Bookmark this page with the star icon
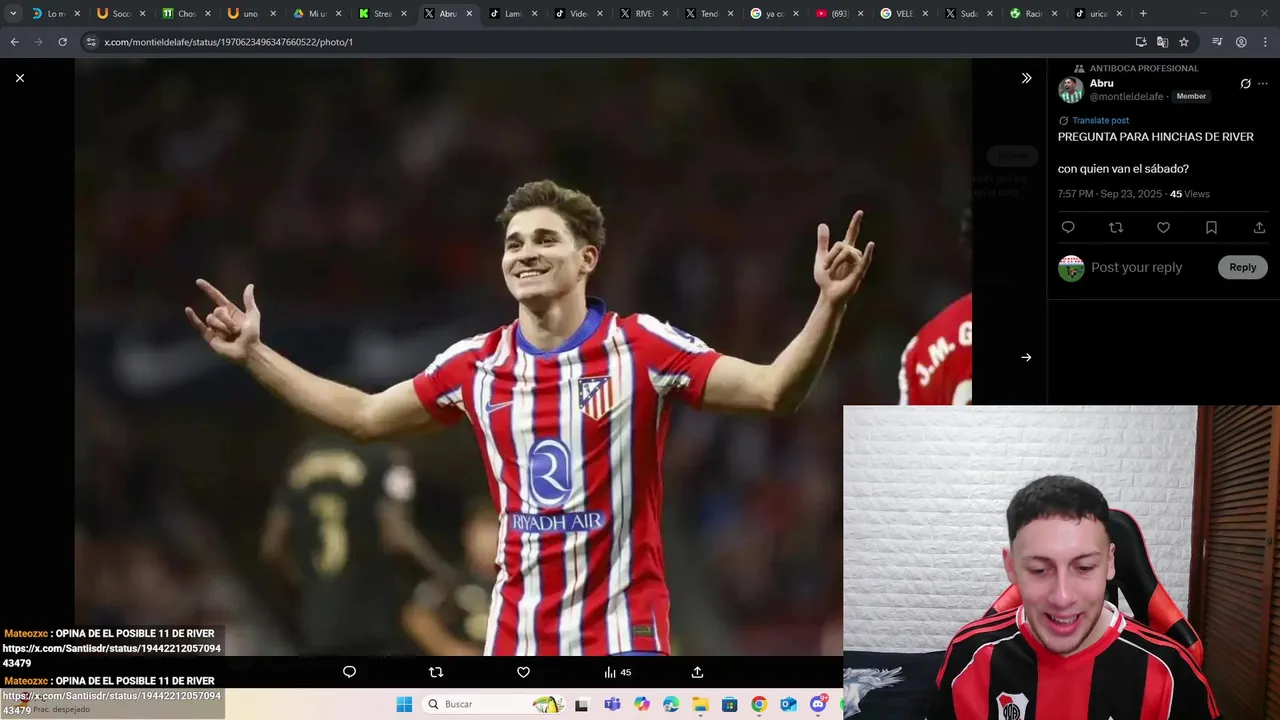This screenshot has width=1280, height=720. (1184, 42)
